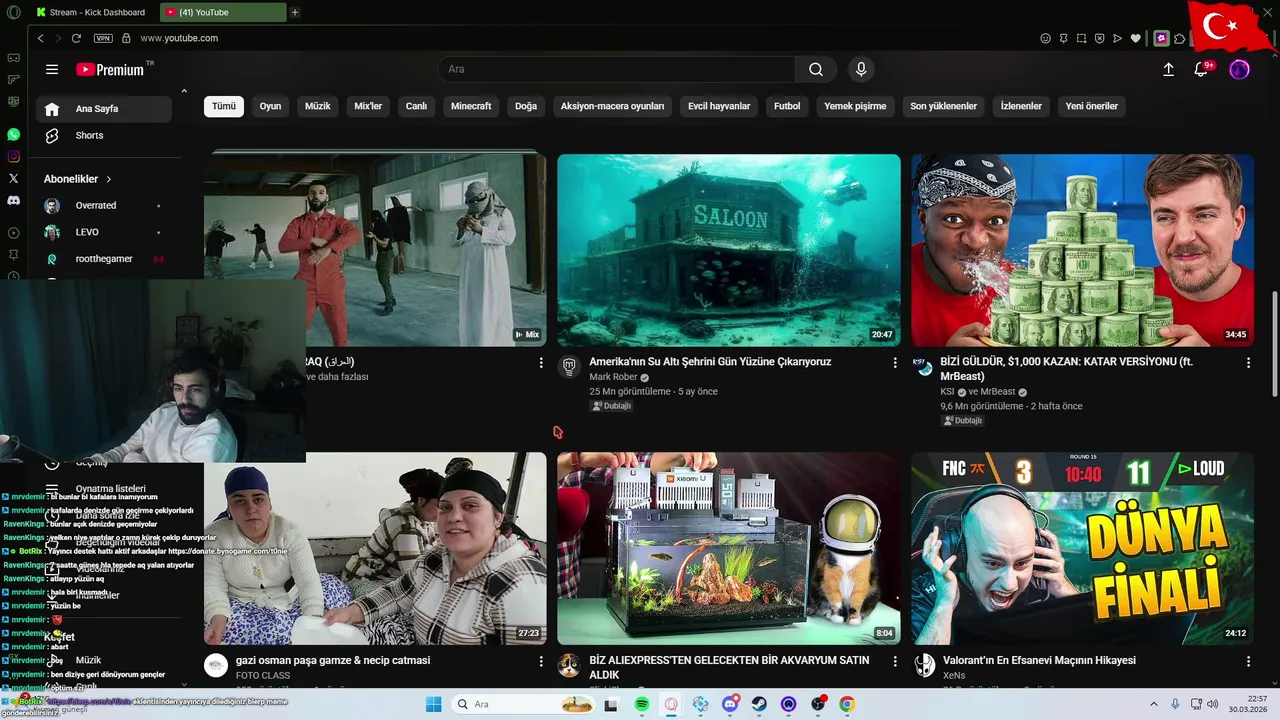
Task: Start voice search with the microphone icon
Action: [861, 69]
